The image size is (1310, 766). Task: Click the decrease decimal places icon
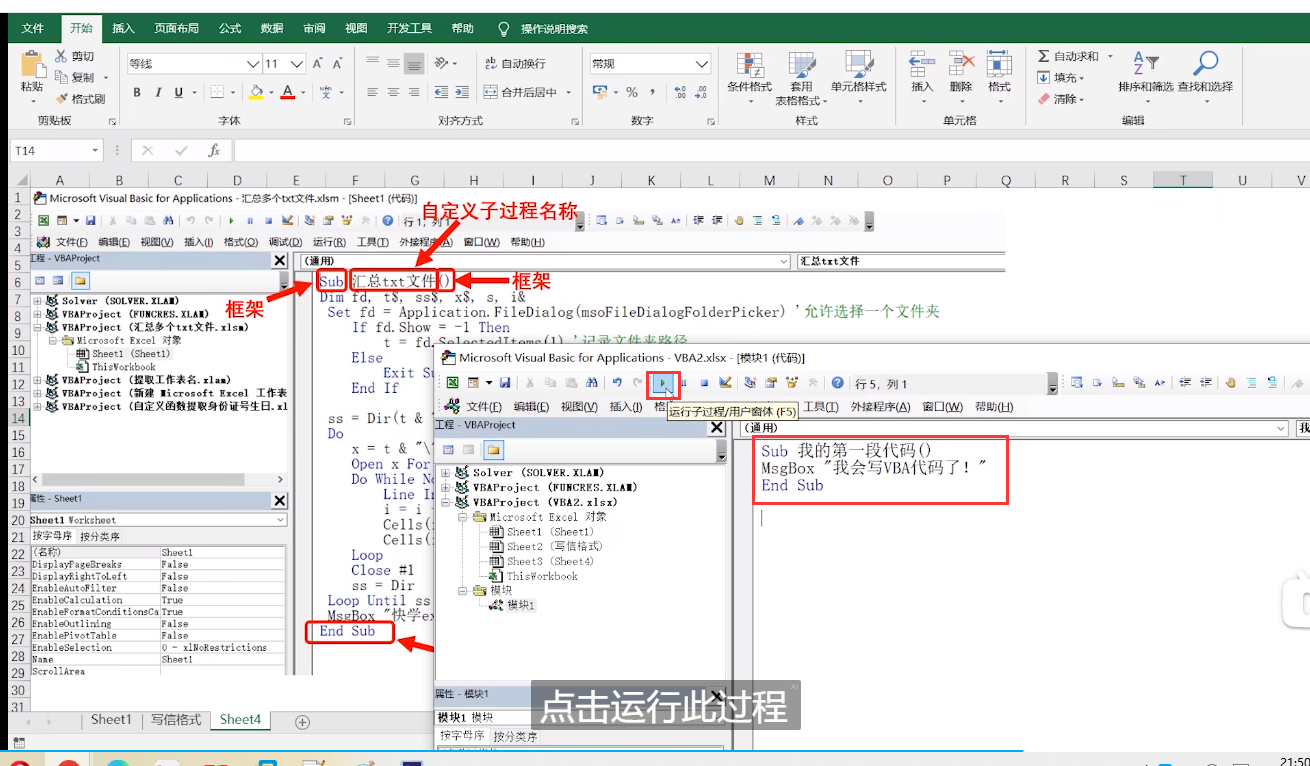tap(701, 92)
